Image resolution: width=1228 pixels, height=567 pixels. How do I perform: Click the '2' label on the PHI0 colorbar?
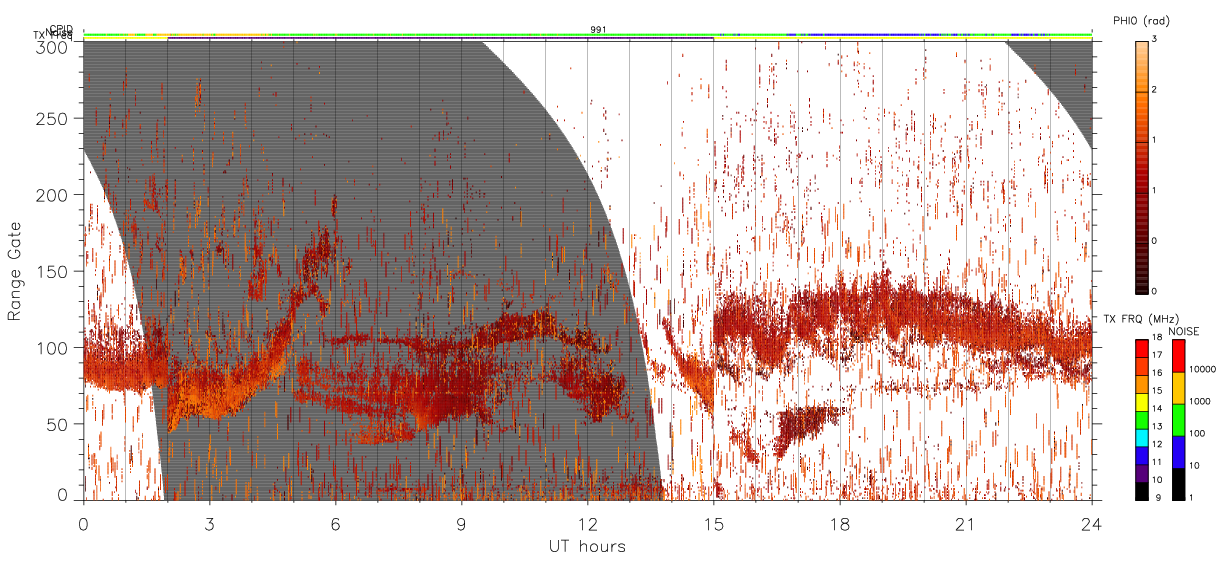[1153, 91]
